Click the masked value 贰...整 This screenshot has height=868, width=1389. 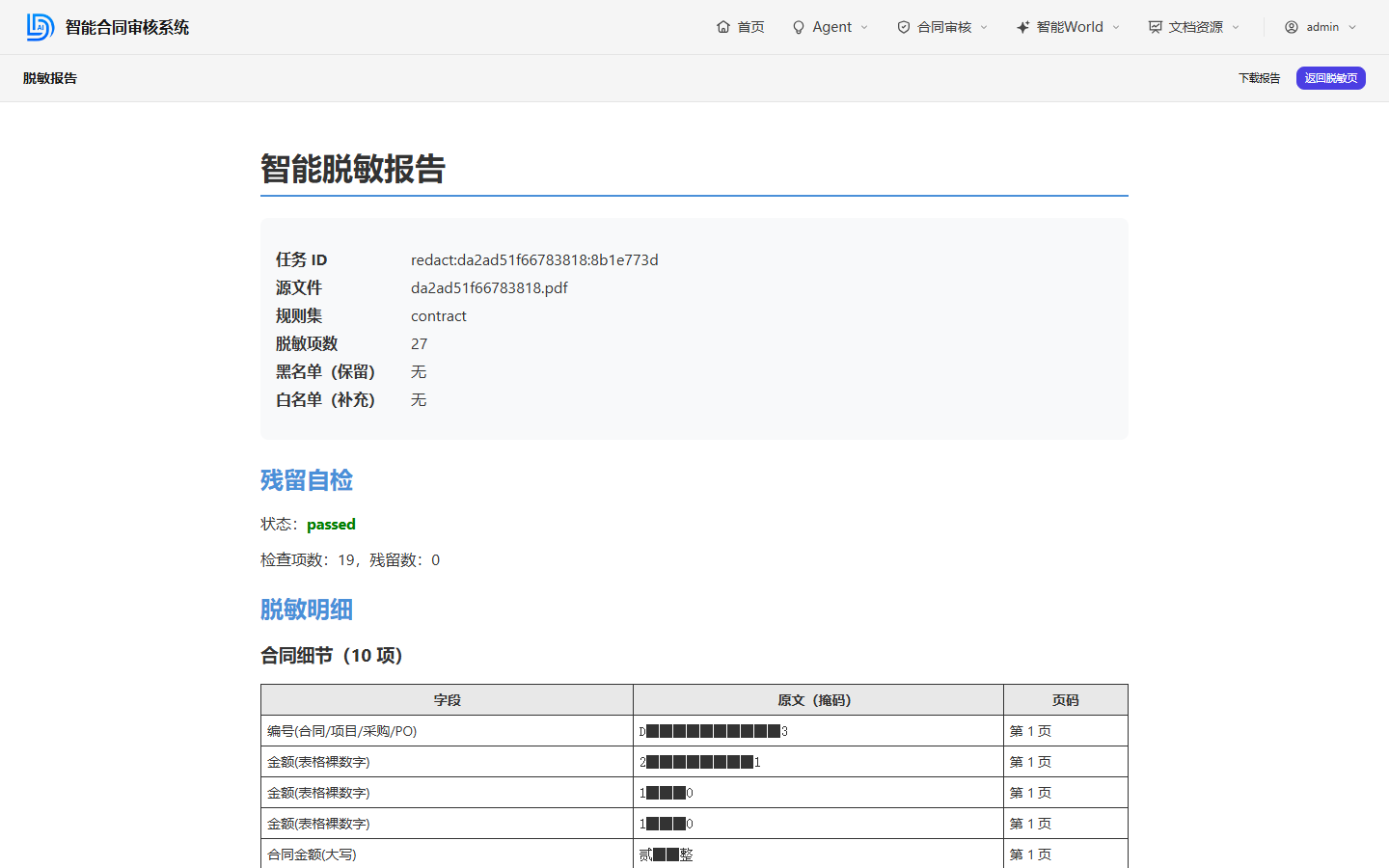666,854
